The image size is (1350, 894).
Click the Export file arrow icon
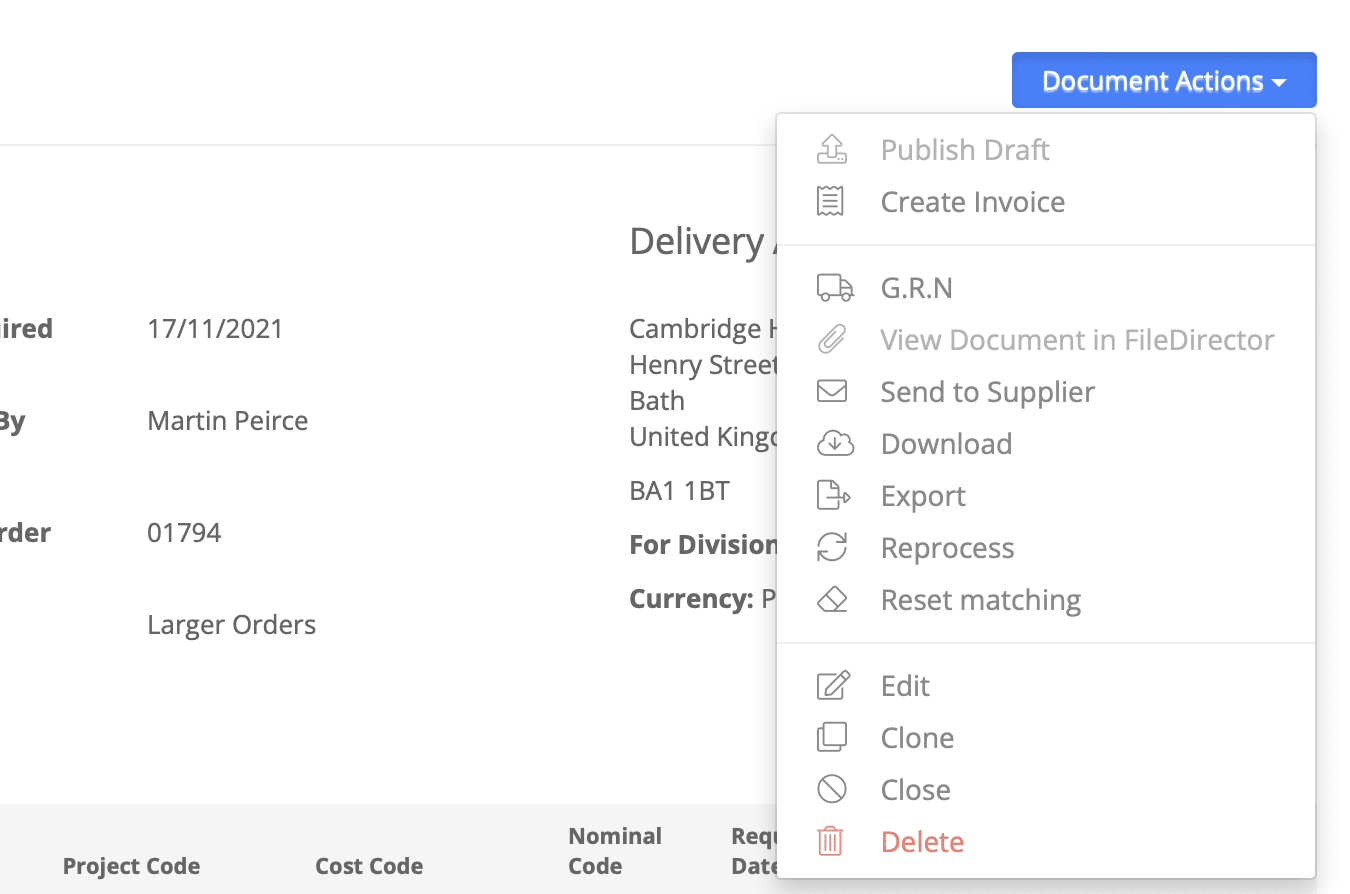tap(834, 495)
